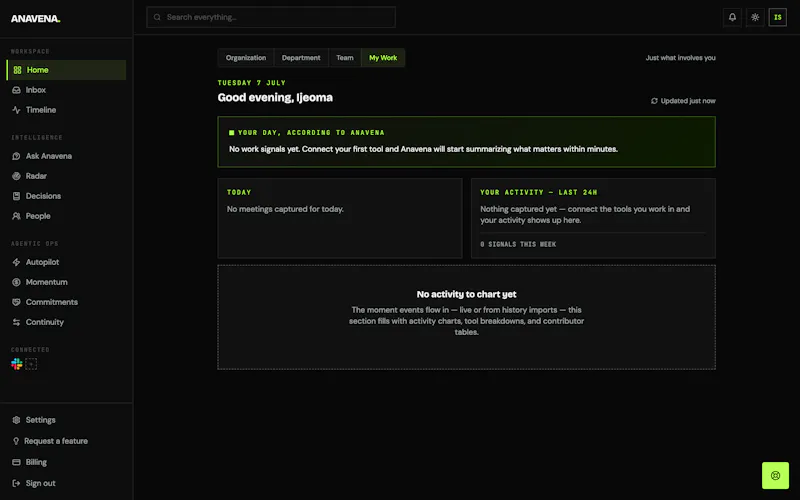Screen dimensions: 800x500
Task: Click 'No activity to chart yet' heading
Action: click(x=466, y=294)
